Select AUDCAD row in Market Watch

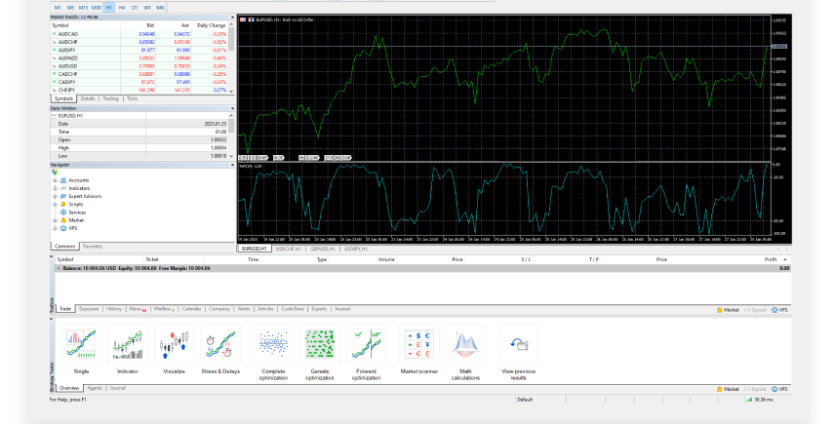[70, 34]
